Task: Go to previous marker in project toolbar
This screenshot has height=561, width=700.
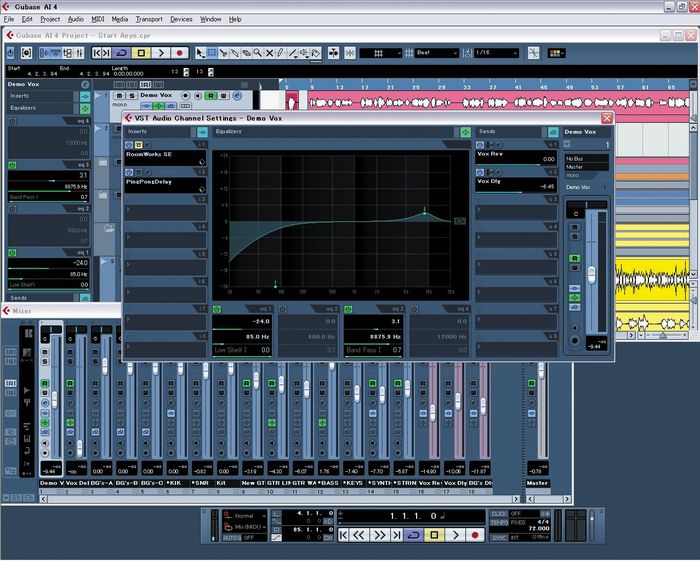Action: (97, 53)
